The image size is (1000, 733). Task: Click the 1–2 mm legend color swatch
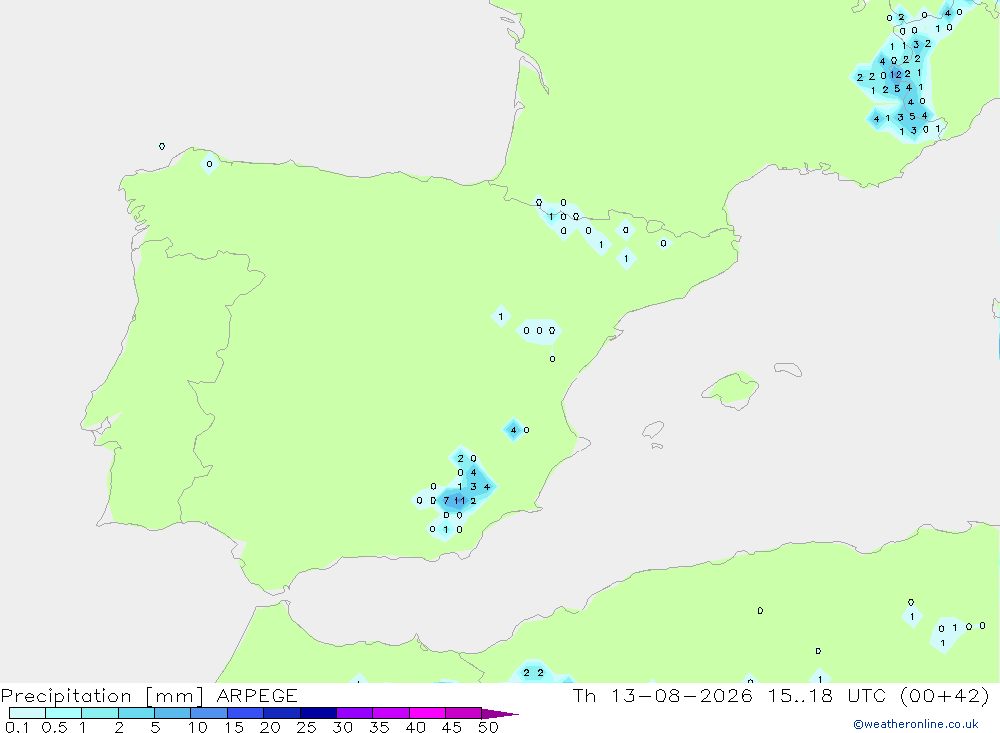(x=100, y=713)
